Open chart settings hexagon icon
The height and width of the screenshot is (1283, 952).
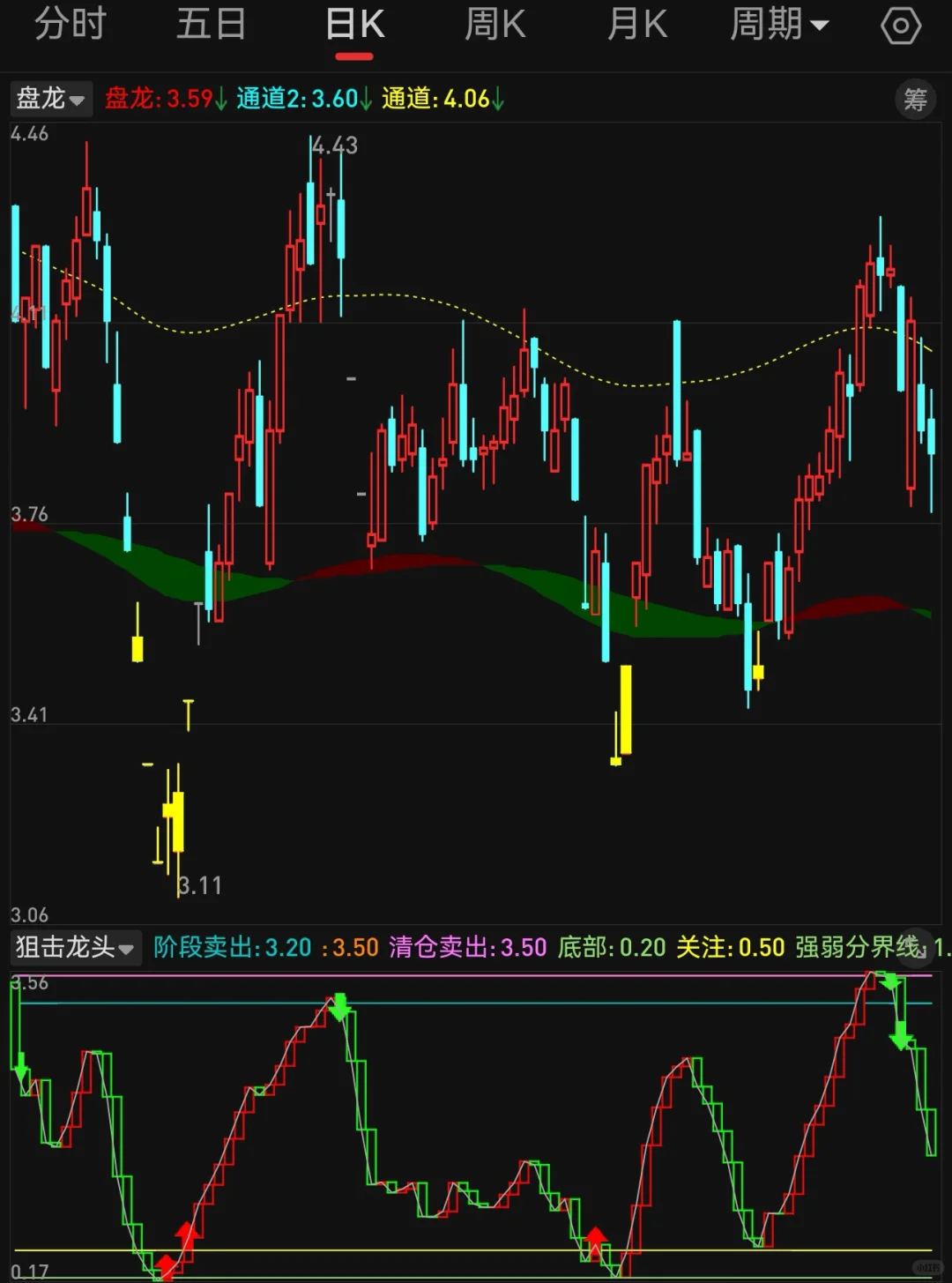[901, 26]
